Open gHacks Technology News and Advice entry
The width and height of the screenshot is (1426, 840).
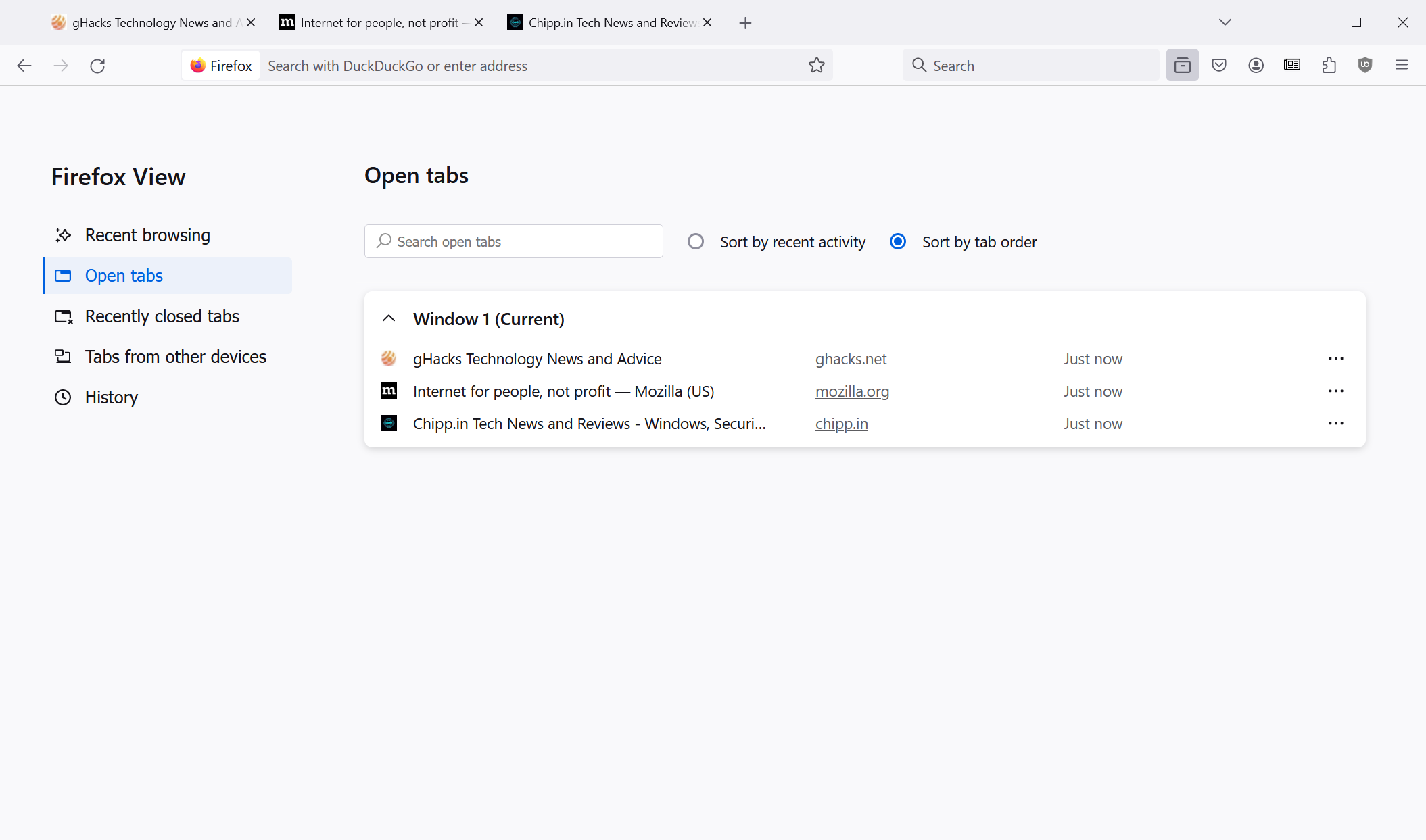(x=538, y=359)
